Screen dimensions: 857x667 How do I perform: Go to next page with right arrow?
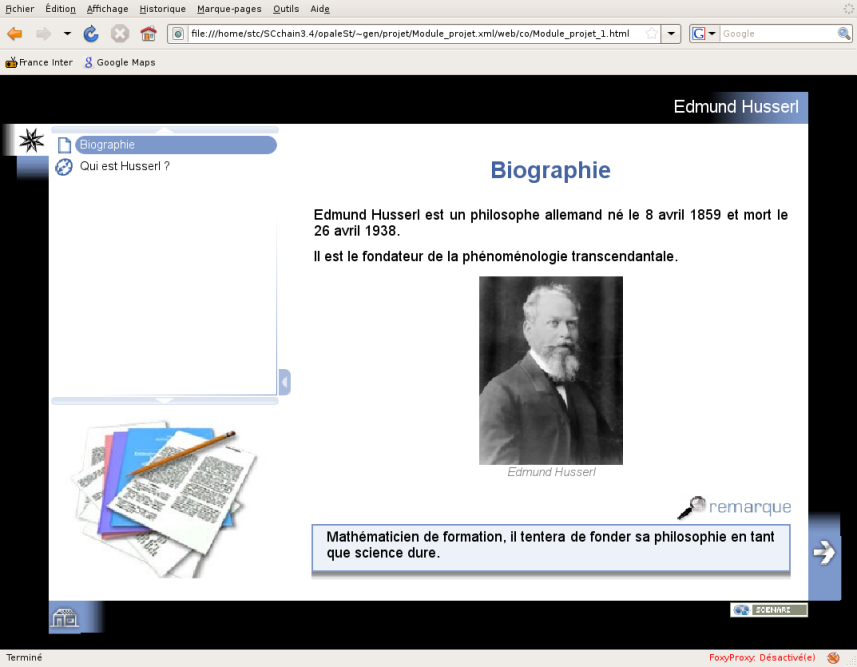coord(824,552)
